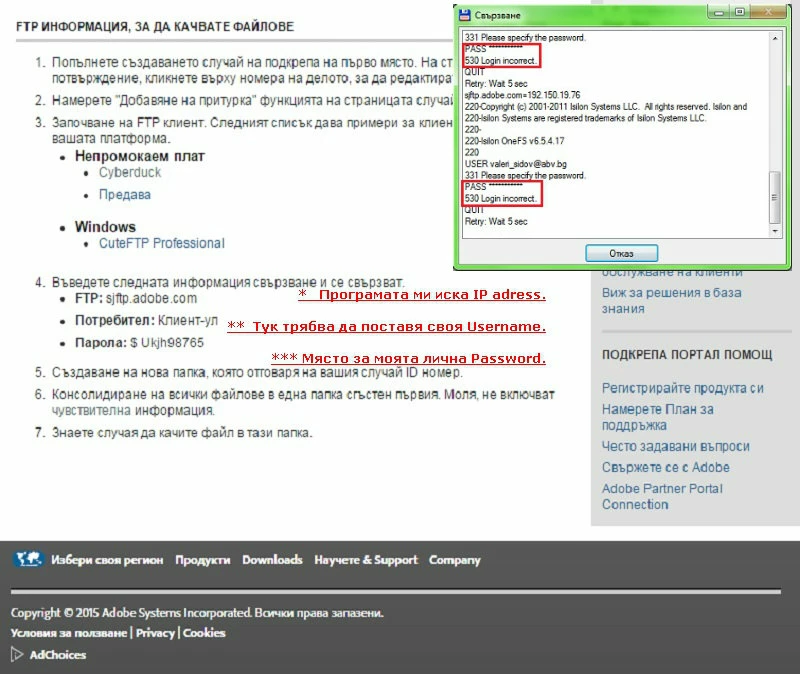Screen dimensions: 800x674
Task: Open Научете & Support footer menu
Action: point(366,560)
